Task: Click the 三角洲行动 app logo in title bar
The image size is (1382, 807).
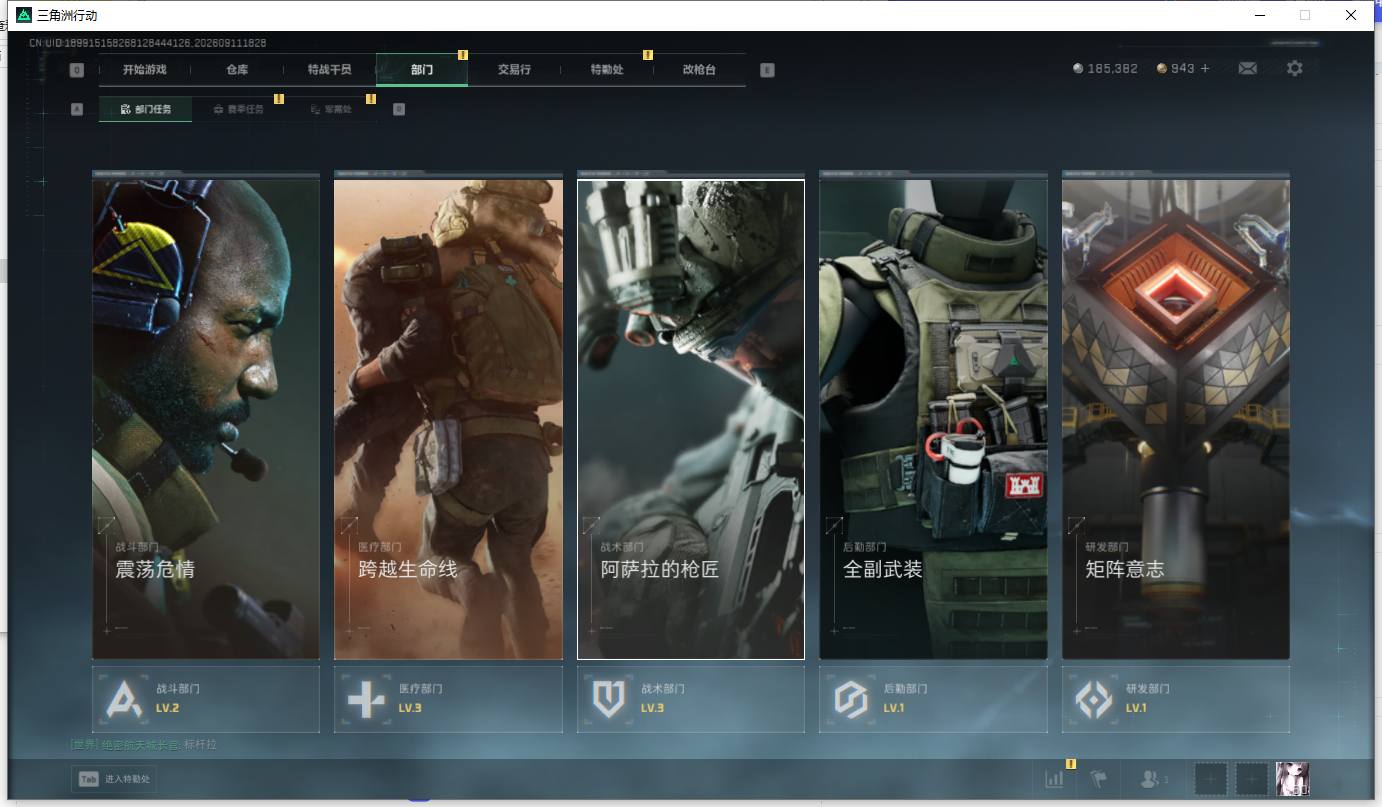Action: [x=24, y=15]
